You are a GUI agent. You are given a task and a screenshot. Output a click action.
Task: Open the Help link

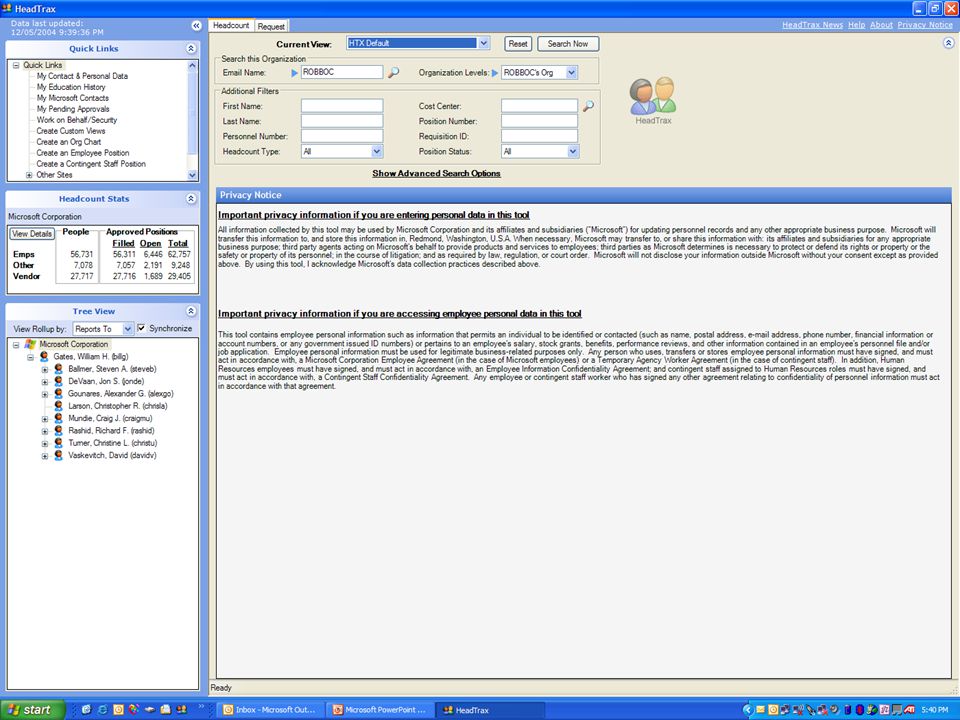point(856,25)
